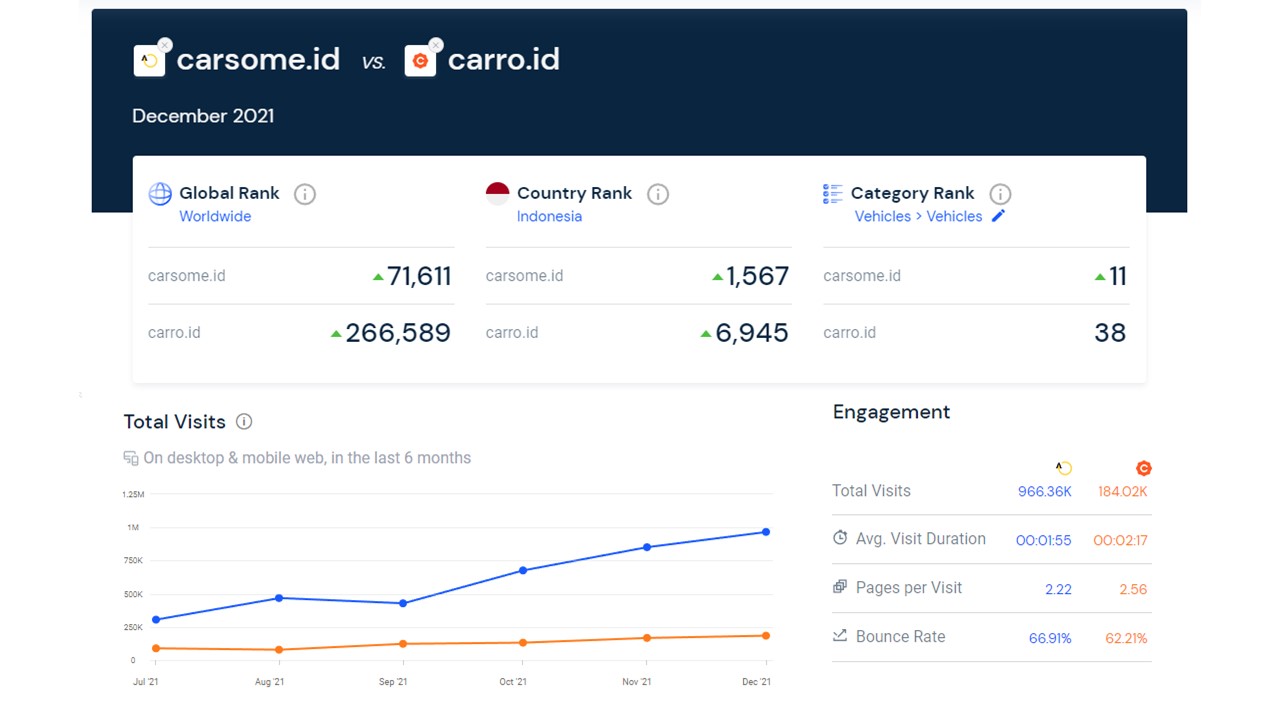Edit the category with the pencil icon
This screenshot has width=1280, height=720.
tap(998, 216)
